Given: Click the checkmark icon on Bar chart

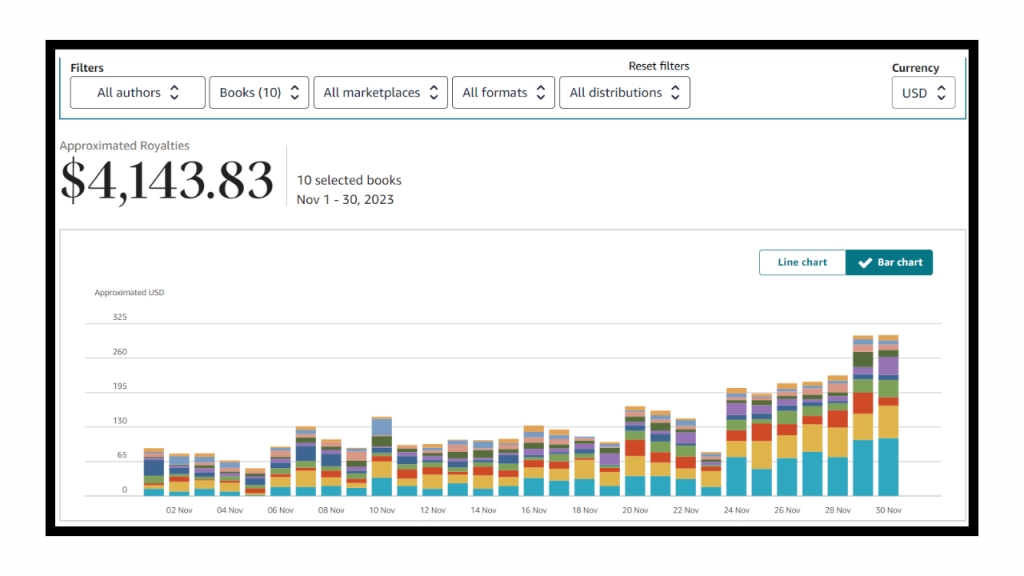Looking at the screenshot, I should click(x=864, y=263).
